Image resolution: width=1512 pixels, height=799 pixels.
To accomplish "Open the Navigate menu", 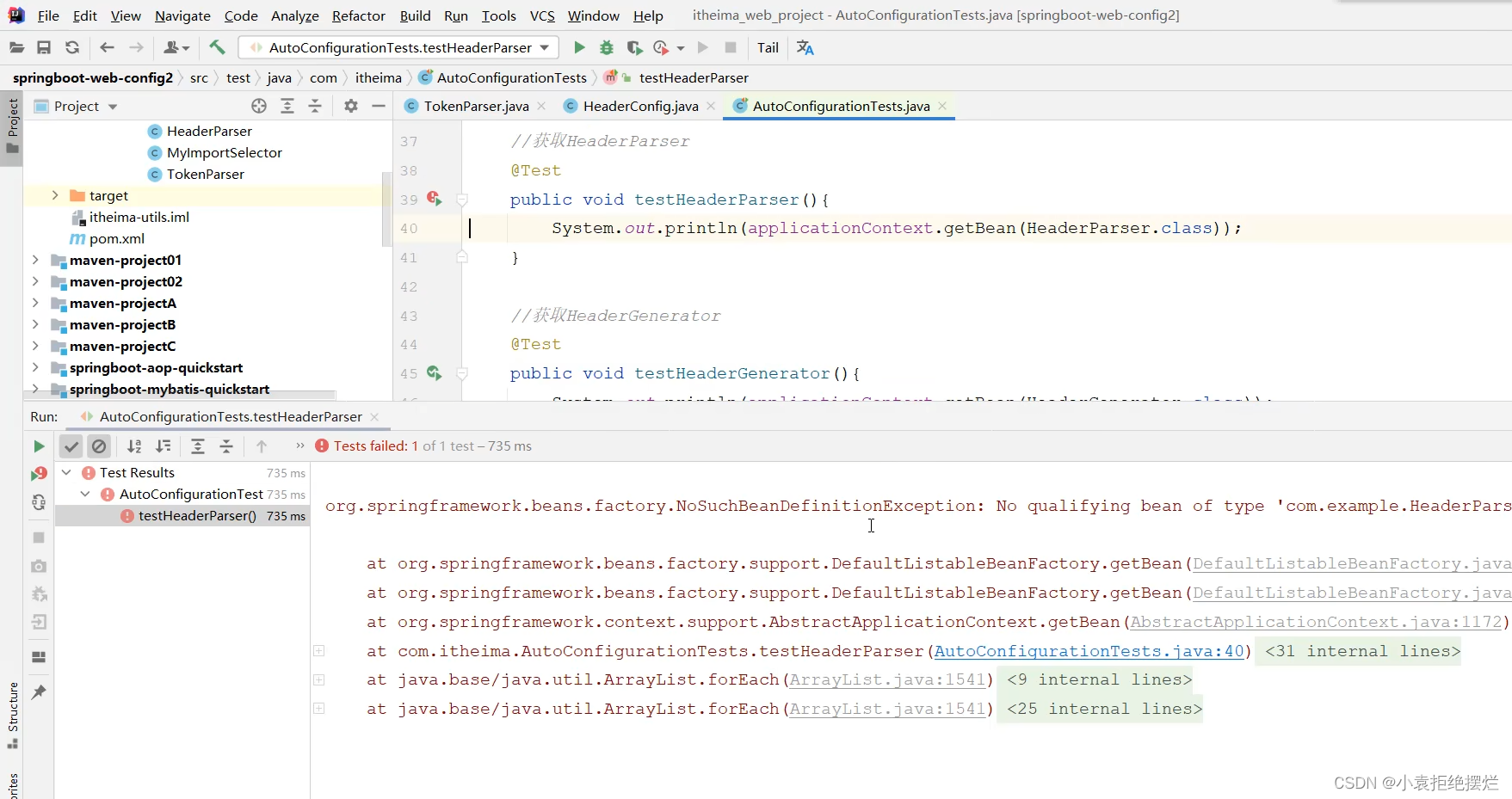I will tap(182, 15).
